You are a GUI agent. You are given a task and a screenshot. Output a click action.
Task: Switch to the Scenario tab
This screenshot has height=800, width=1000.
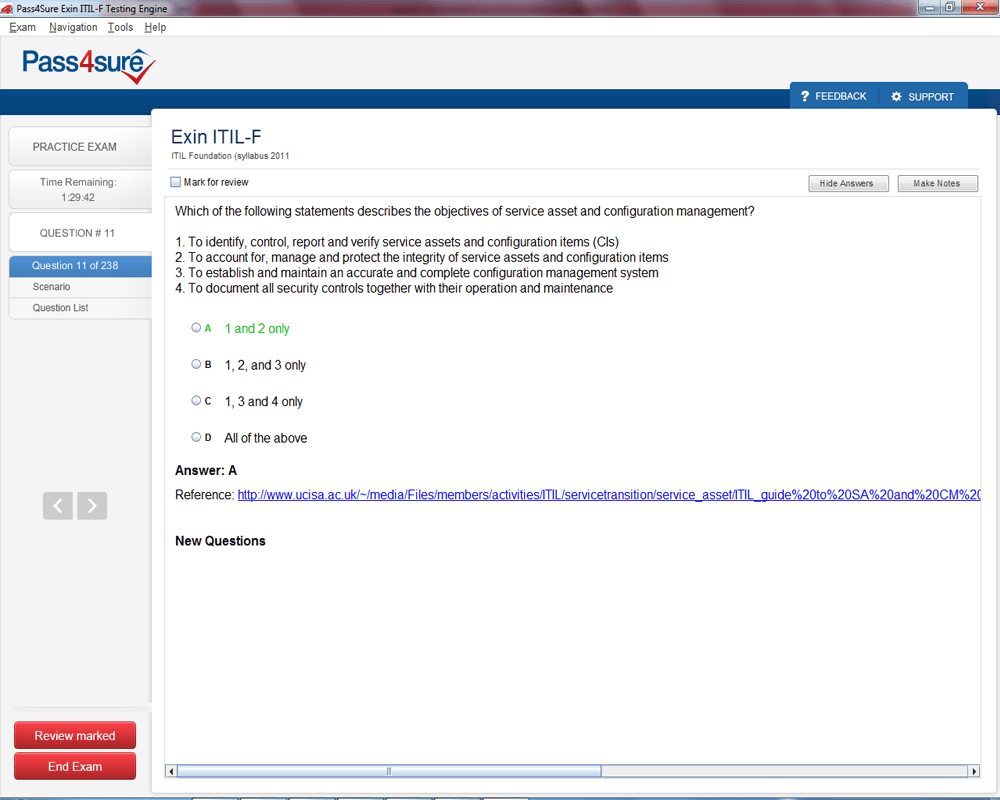pos(80,287)
